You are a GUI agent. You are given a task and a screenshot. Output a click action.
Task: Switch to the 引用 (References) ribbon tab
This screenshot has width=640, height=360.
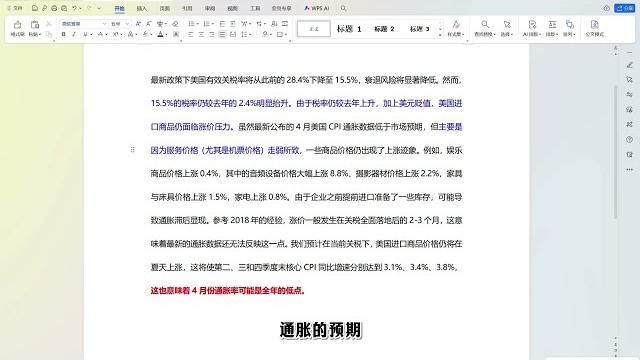point(187,8)
